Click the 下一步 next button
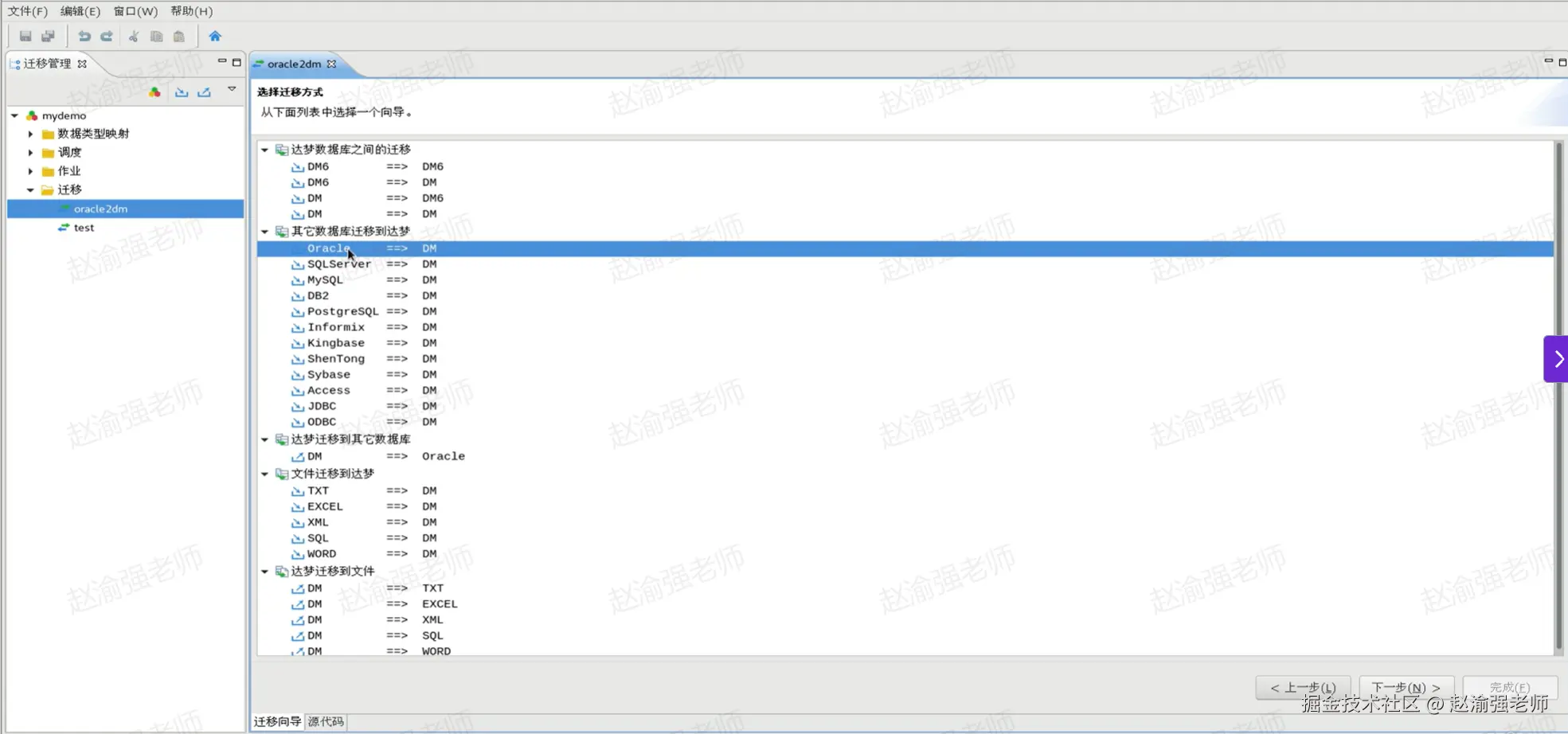Image resolution: width=1568 pixels, height=734 pixels. coord(1406,687)
